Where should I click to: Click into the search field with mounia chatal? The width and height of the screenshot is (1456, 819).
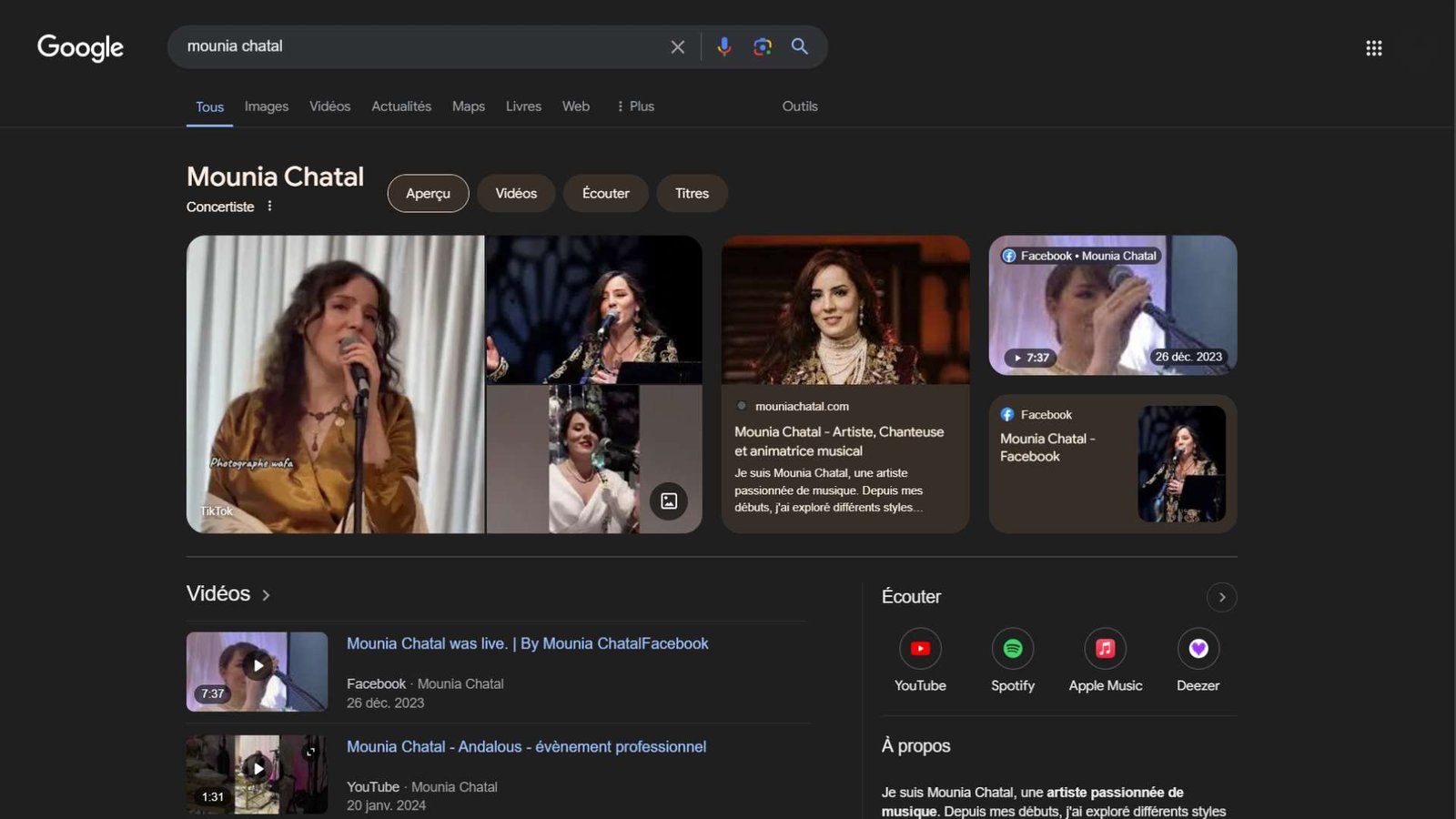coord(419,46)
